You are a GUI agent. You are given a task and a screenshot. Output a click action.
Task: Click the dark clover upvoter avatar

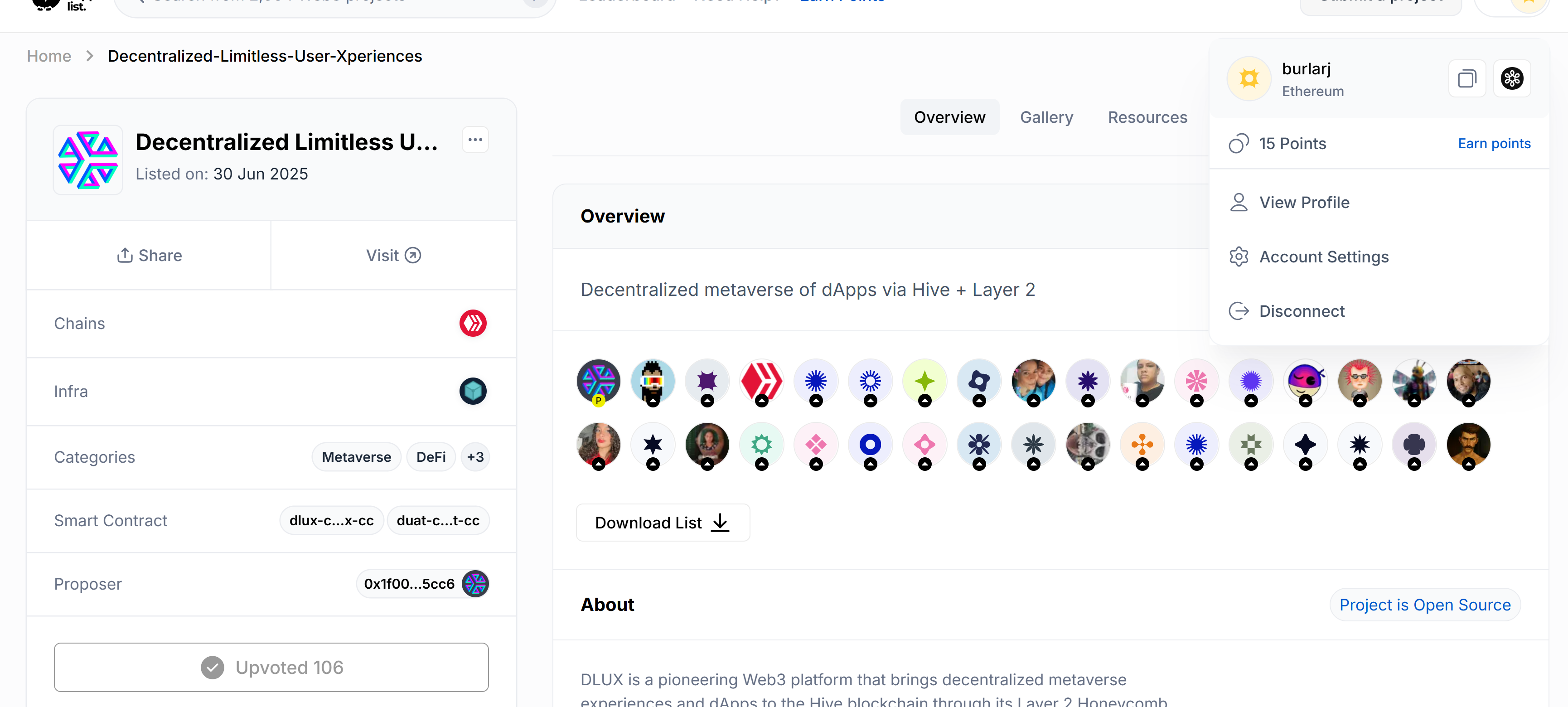(1414, 445)
